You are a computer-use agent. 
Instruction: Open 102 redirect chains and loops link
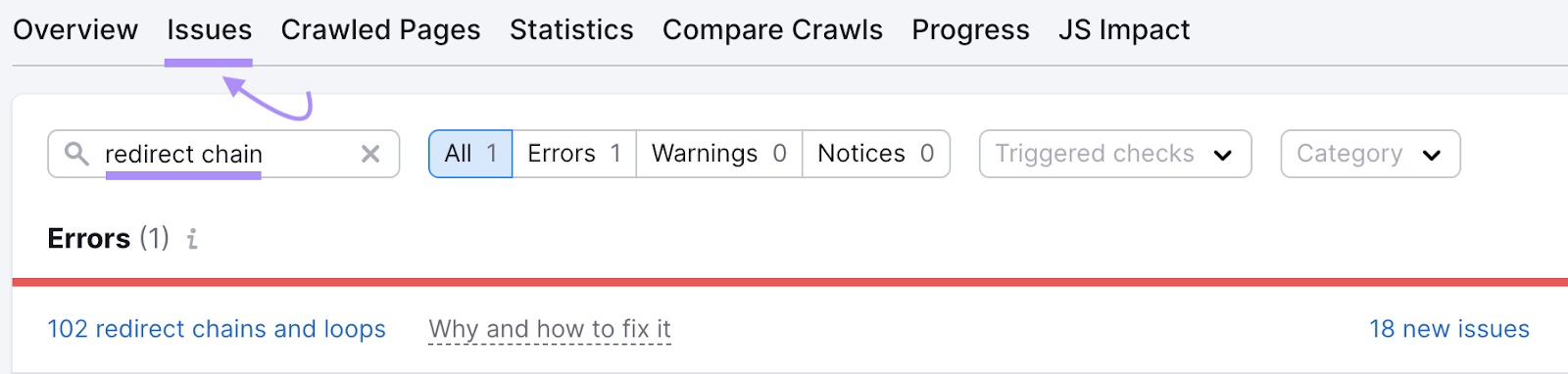pos(217,329)
